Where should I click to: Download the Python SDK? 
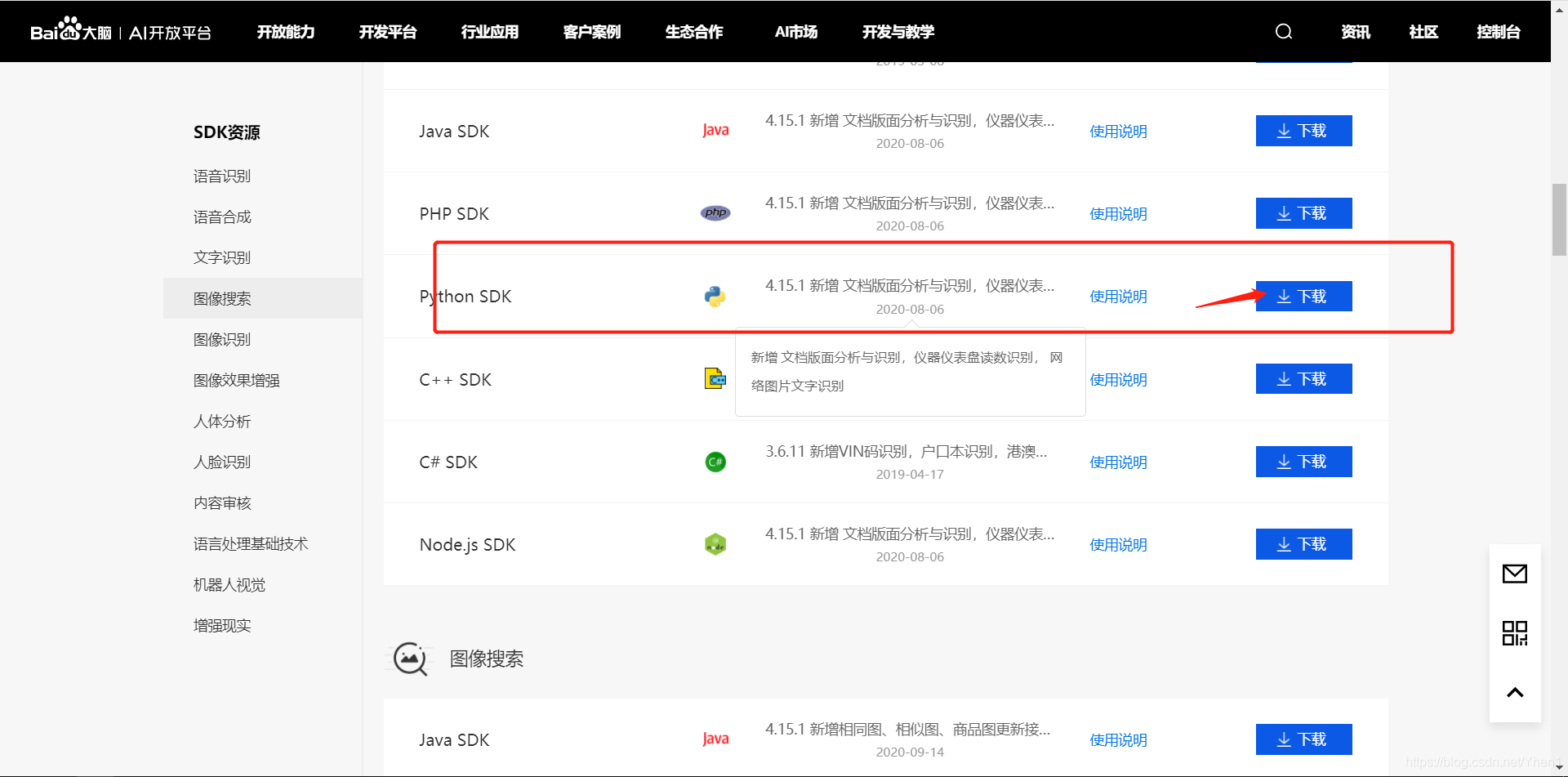[1304, 296]
